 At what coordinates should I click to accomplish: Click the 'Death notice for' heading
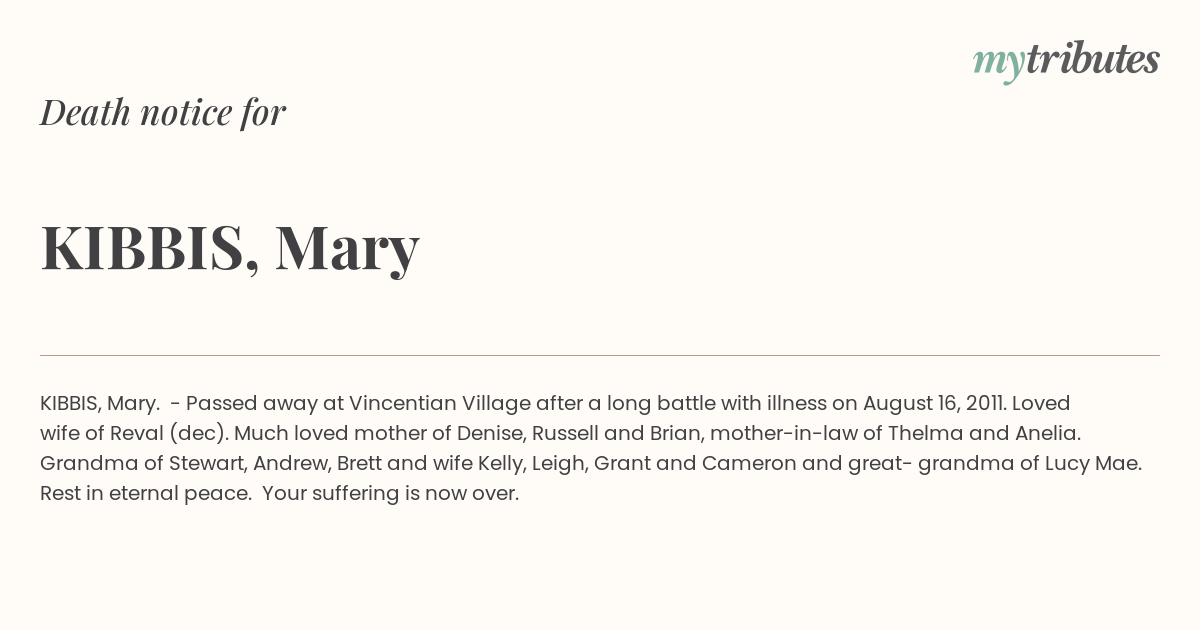point(163,112)
